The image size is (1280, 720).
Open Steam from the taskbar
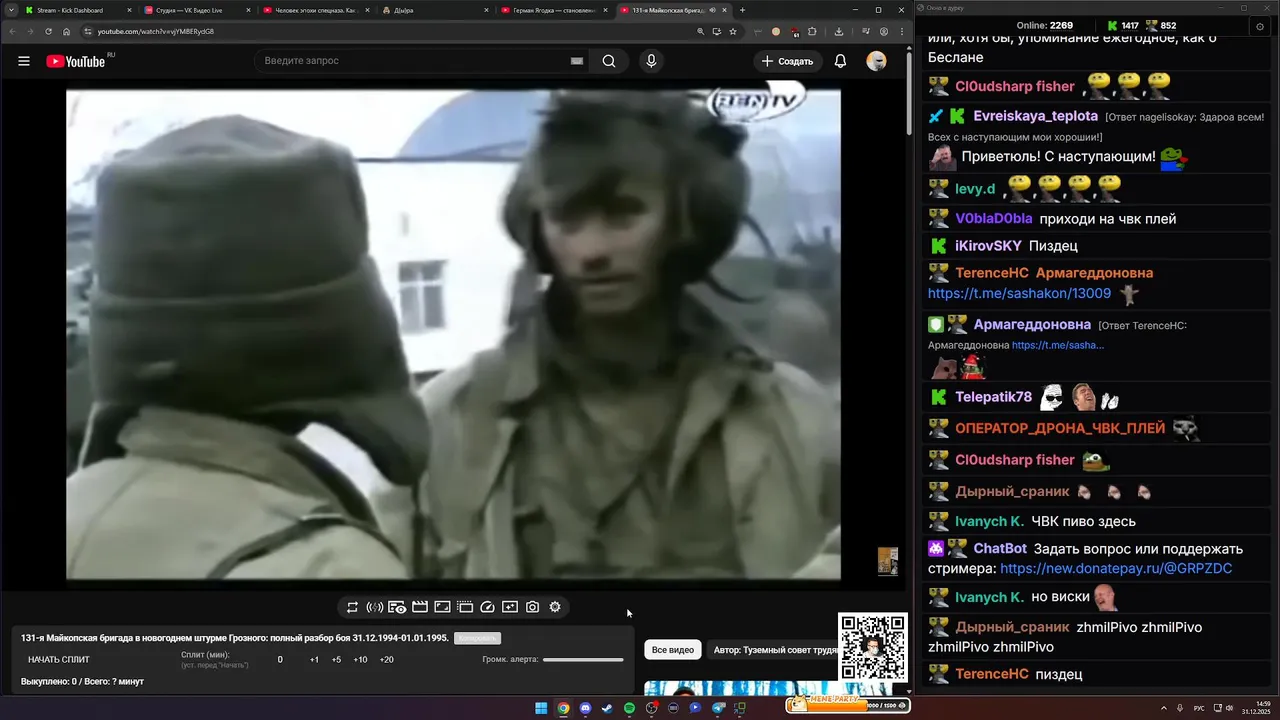(607, 708)
